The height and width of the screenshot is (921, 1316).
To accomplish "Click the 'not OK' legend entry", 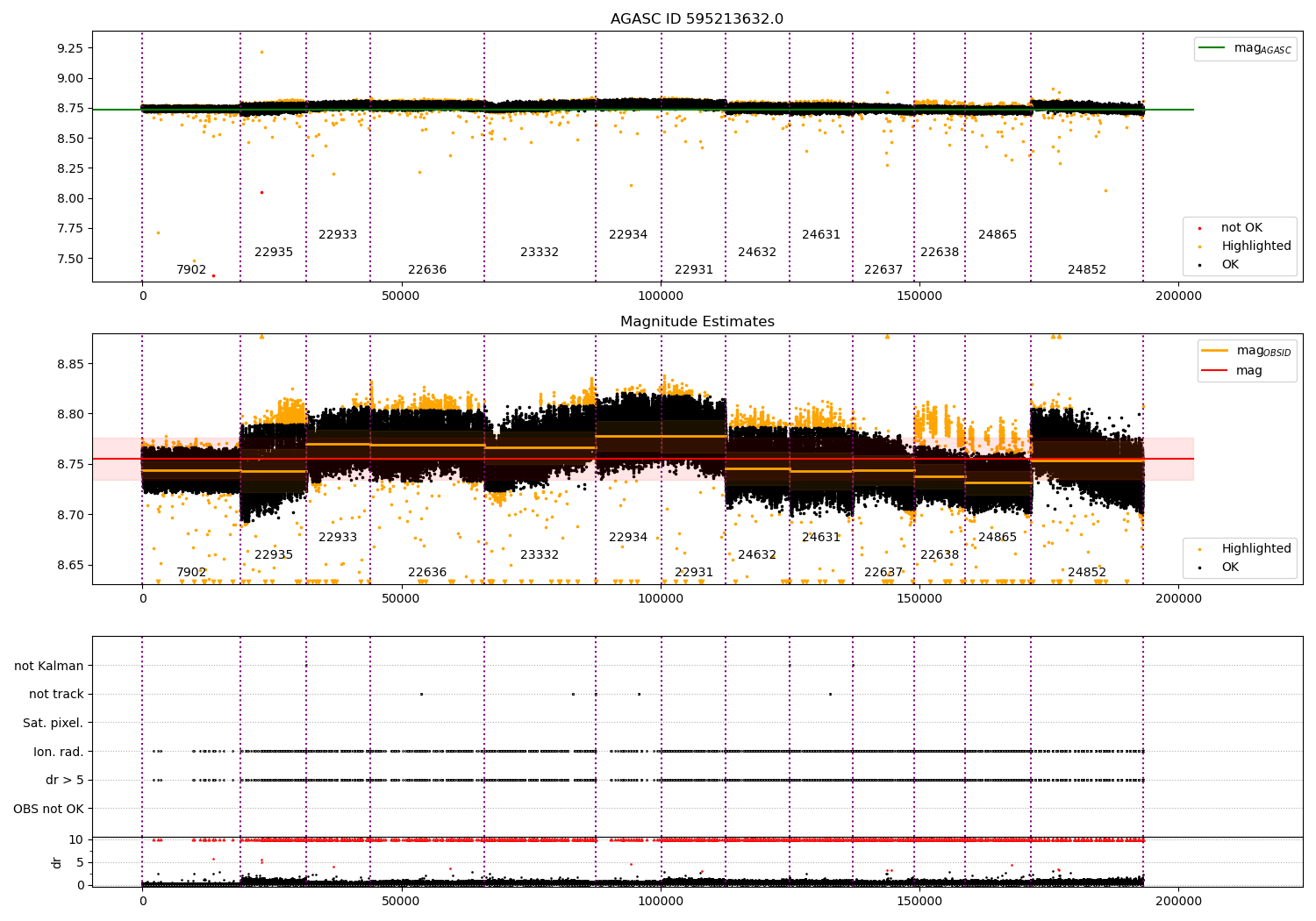I will 1241,228.
